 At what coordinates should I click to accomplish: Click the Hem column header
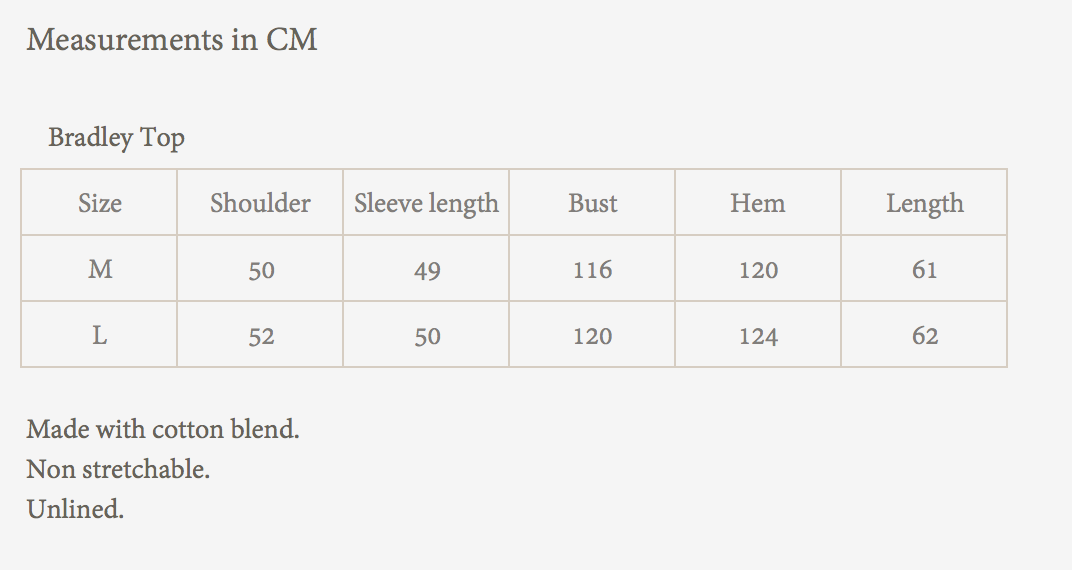[758, 203]
